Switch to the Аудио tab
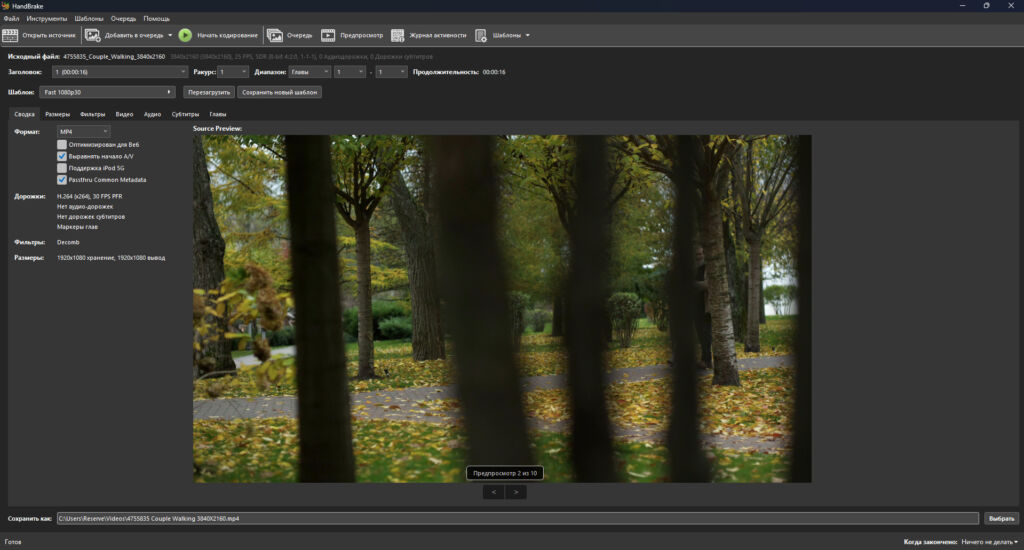 click(x=152, y=114)
